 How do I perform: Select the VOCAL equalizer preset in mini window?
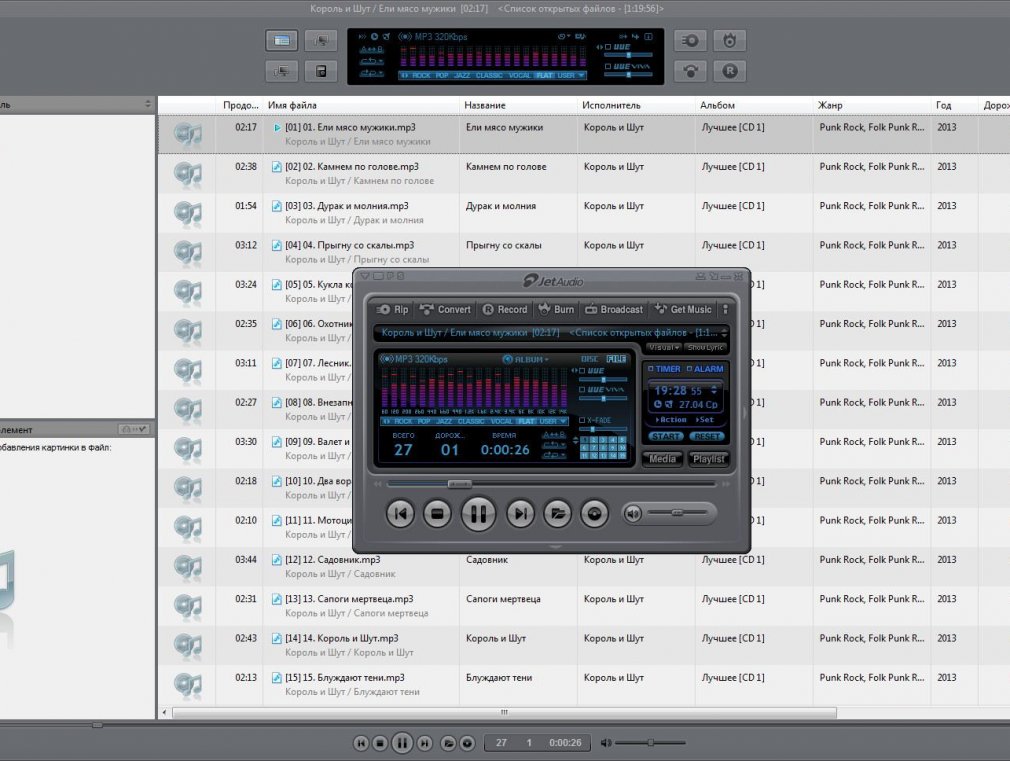(502, 421)
